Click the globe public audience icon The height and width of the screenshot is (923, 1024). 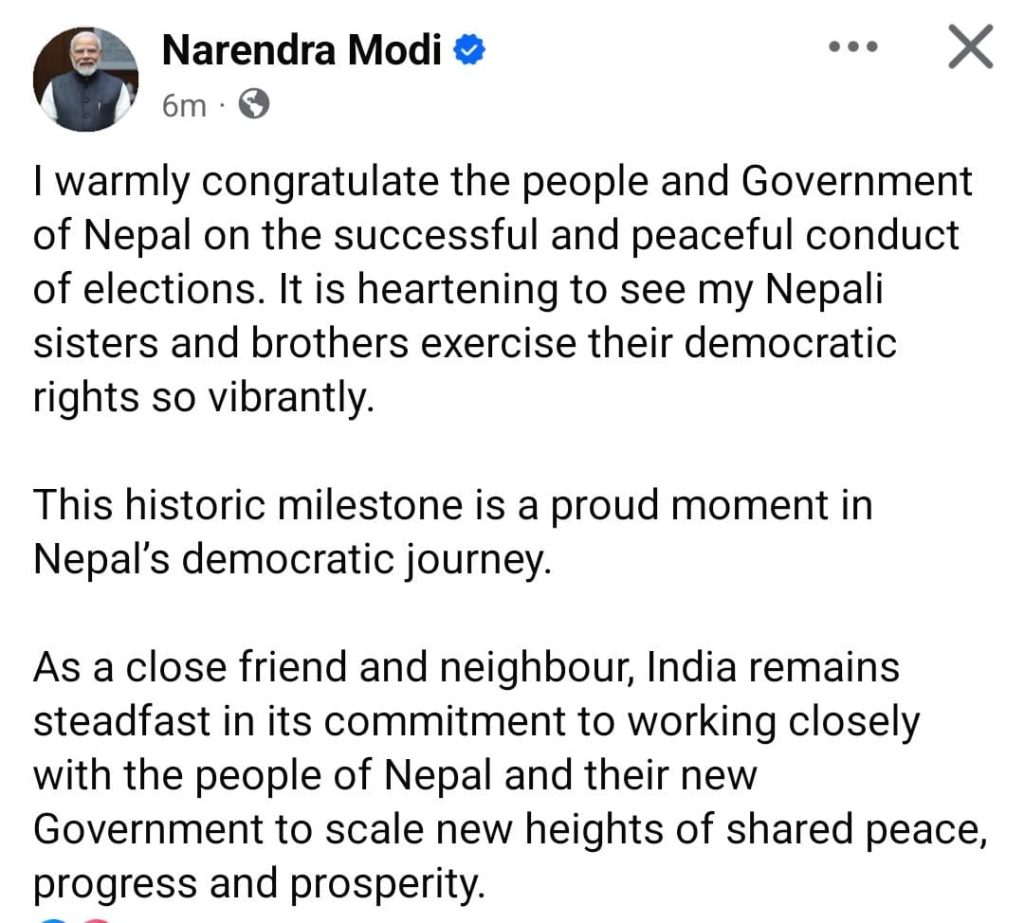coord(255,104)
